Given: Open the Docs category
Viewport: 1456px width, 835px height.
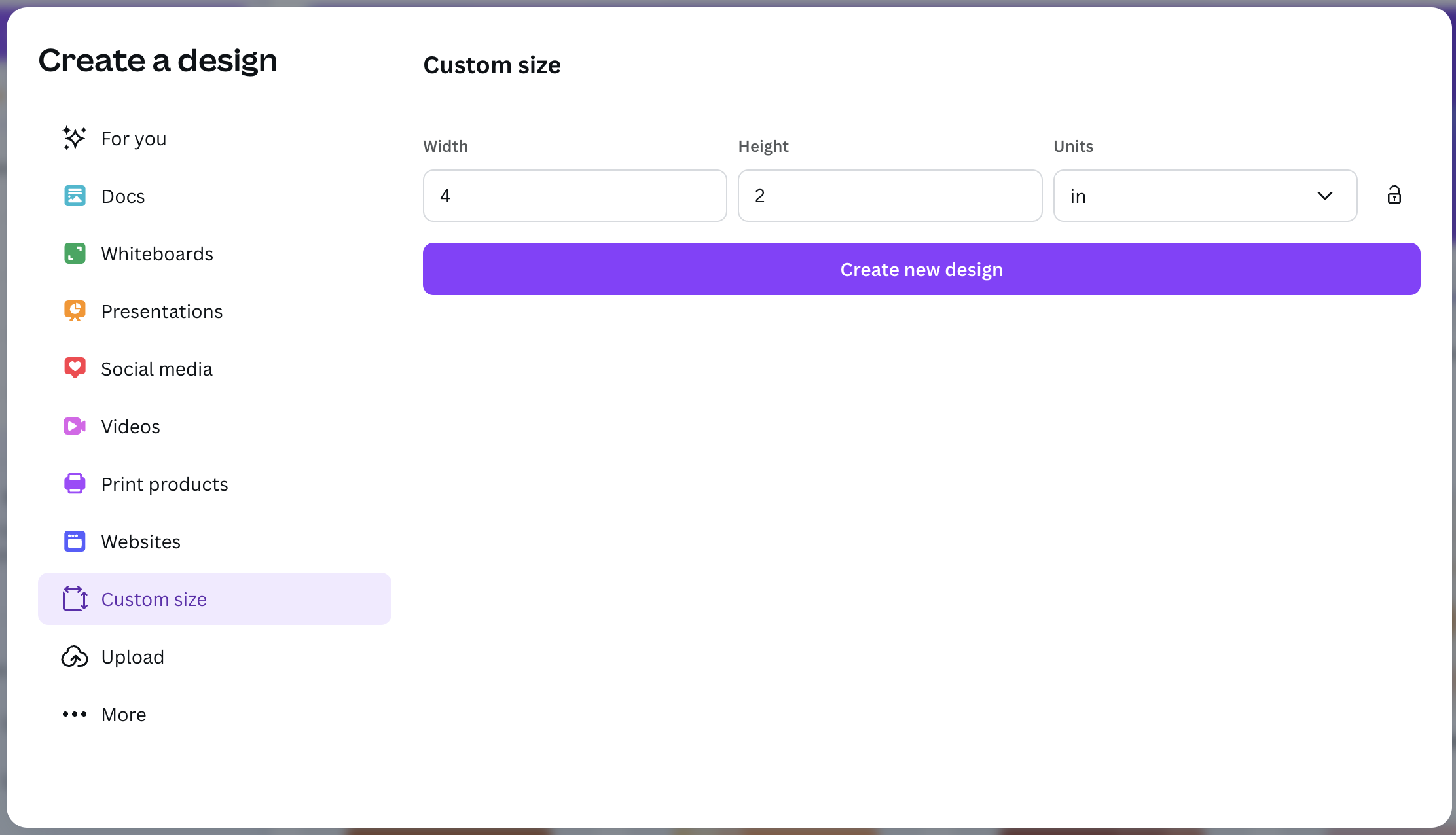Looking at the screenshot, I should [215, 196].
